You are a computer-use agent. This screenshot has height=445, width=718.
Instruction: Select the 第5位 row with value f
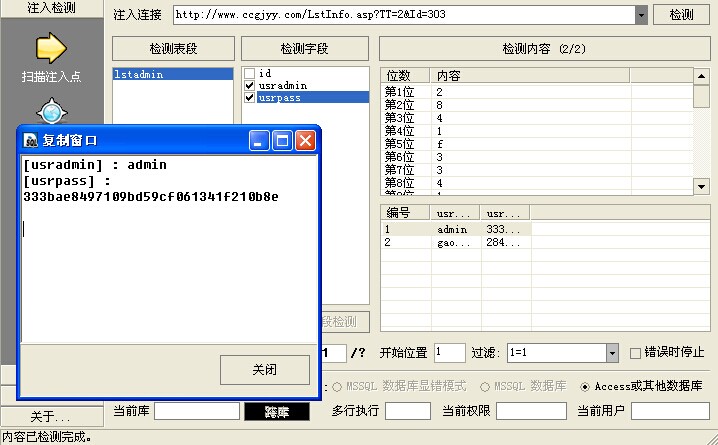click(x=537, y=144)
